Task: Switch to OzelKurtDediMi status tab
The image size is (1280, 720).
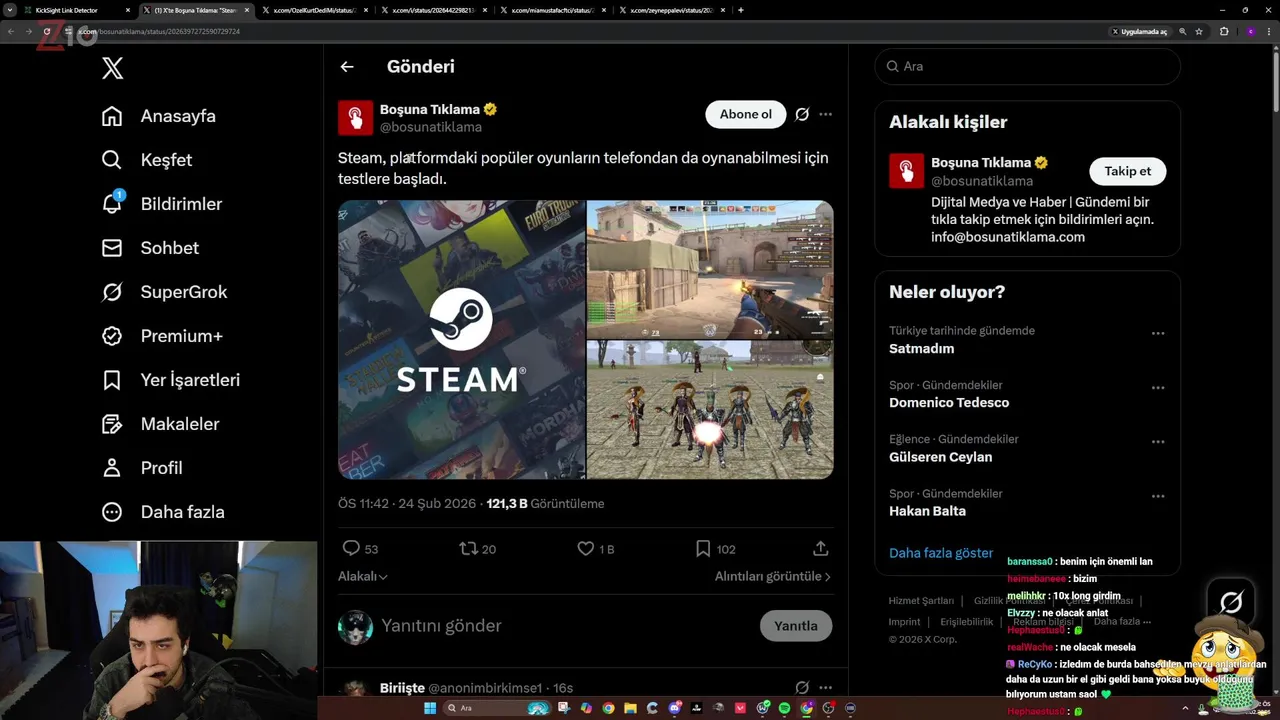Action: pos(316,10)
